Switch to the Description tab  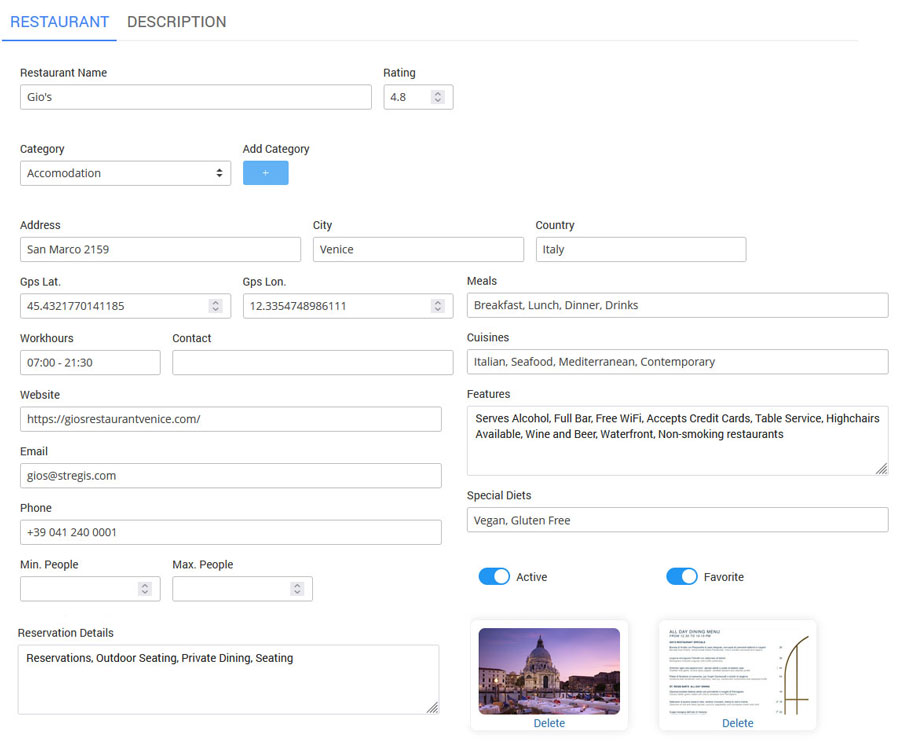[x=176, y=22]
